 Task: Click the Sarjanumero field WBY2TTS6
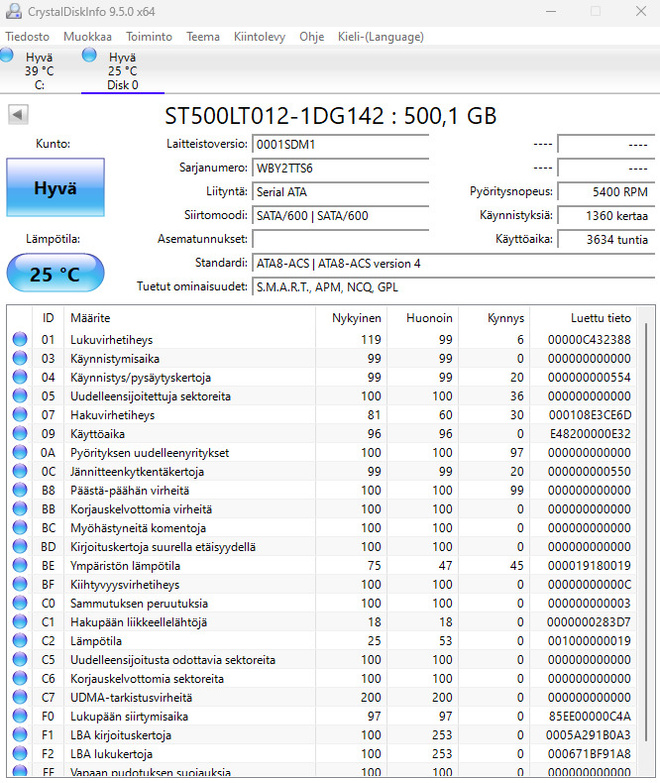point(340,168)
